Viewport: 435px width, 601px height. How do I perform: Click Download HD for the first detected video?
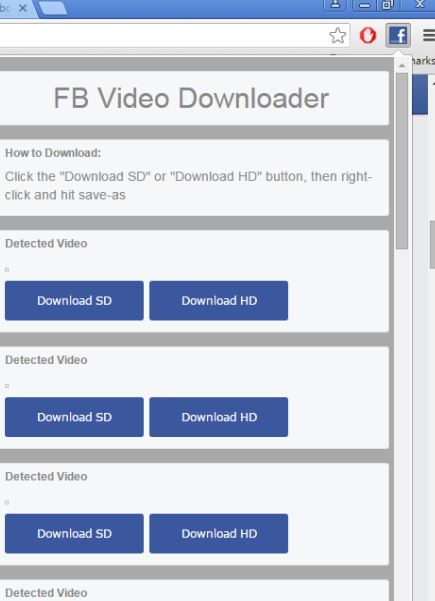coord(218,300)
